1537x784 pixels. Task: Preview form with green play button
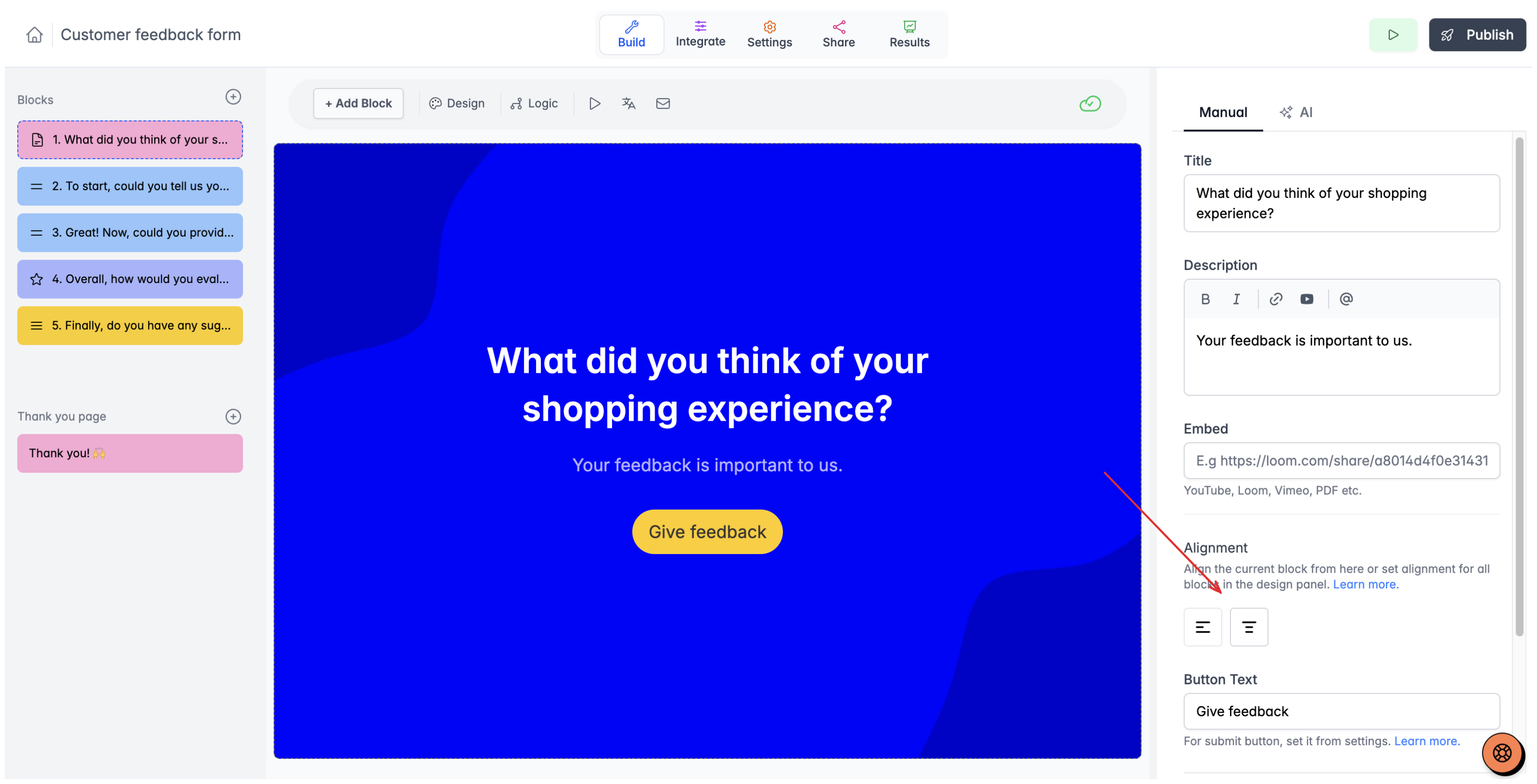[x=1393, y=34]
